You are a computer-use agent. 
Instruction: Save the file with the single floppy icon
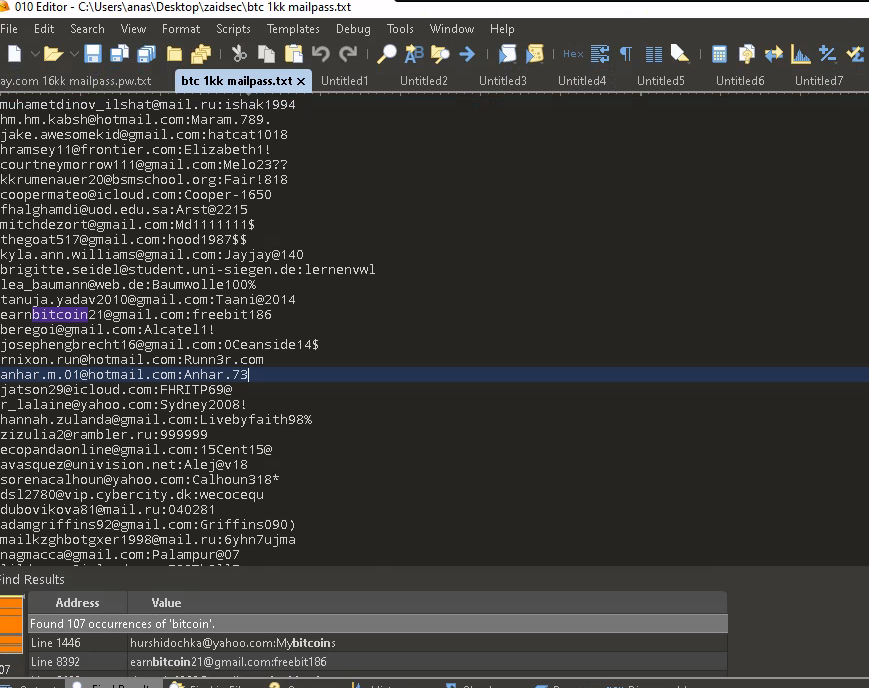click(93, 54)
